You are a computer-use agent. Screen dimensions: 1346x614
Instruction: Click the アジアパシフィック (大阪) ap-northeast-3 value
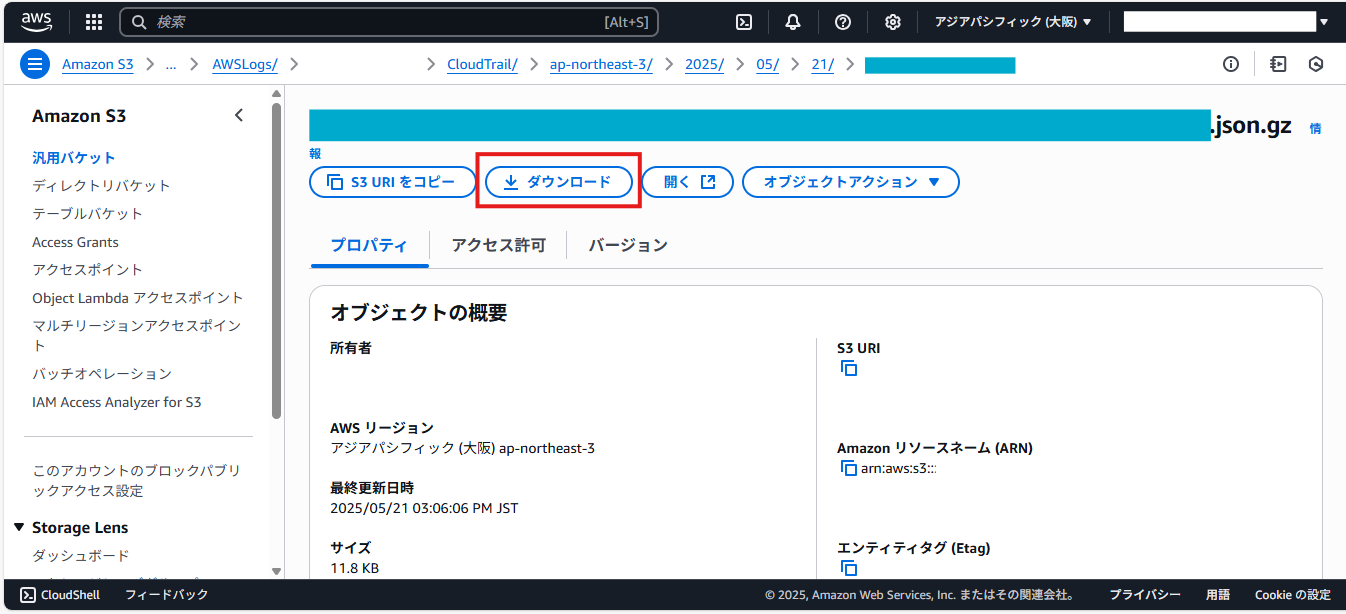462,448
